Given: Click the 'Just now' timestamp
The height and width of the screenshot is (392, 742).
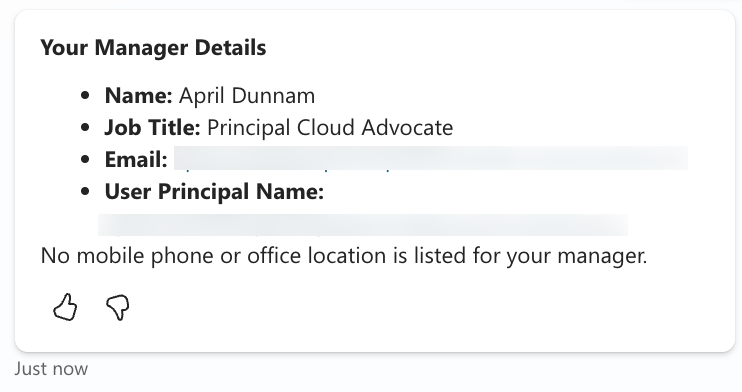Looking at the screenshot, I should click(51, 369).
